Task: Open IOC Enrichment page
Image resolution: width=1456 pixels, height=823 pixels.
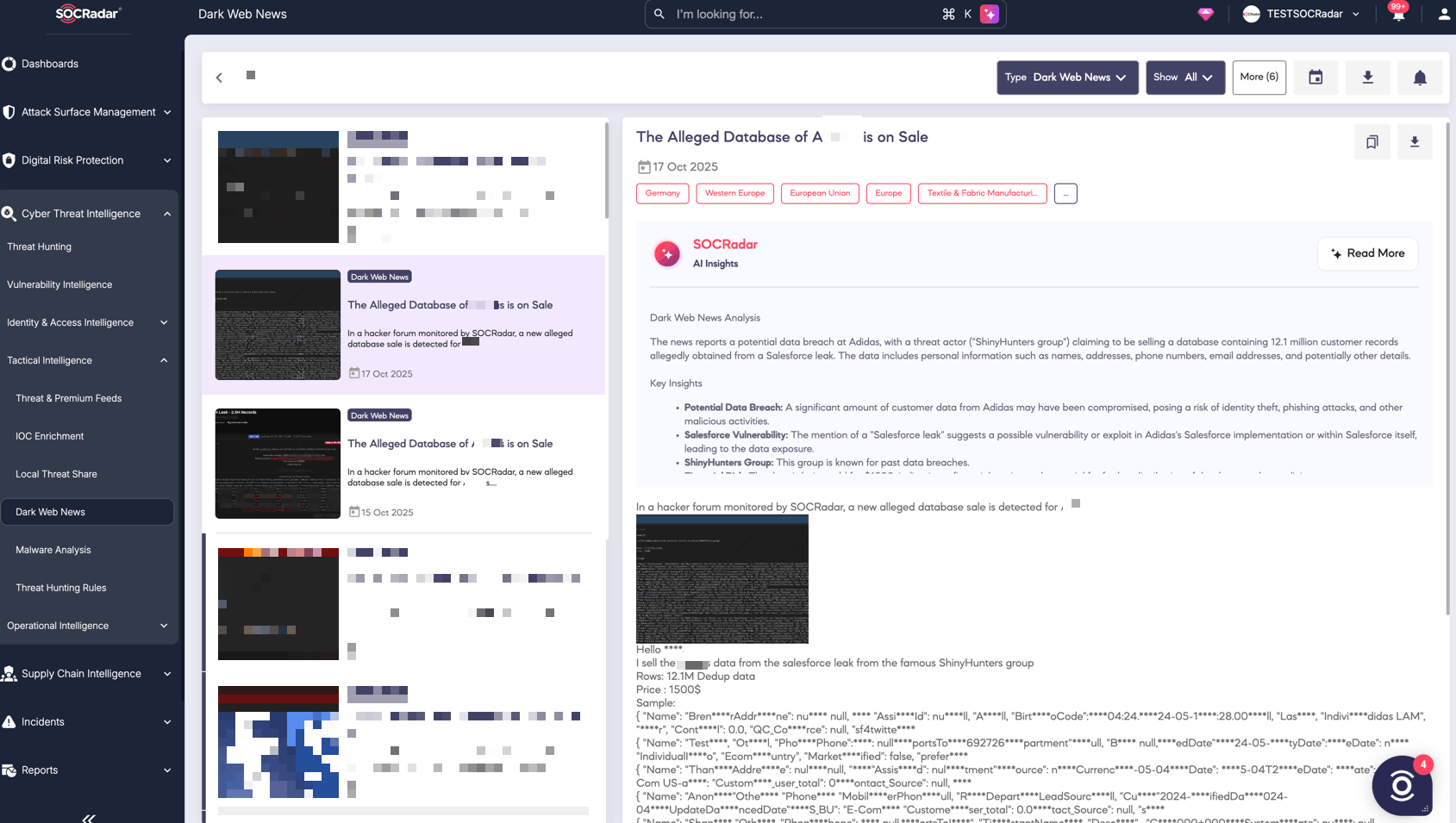Action: 49,436
